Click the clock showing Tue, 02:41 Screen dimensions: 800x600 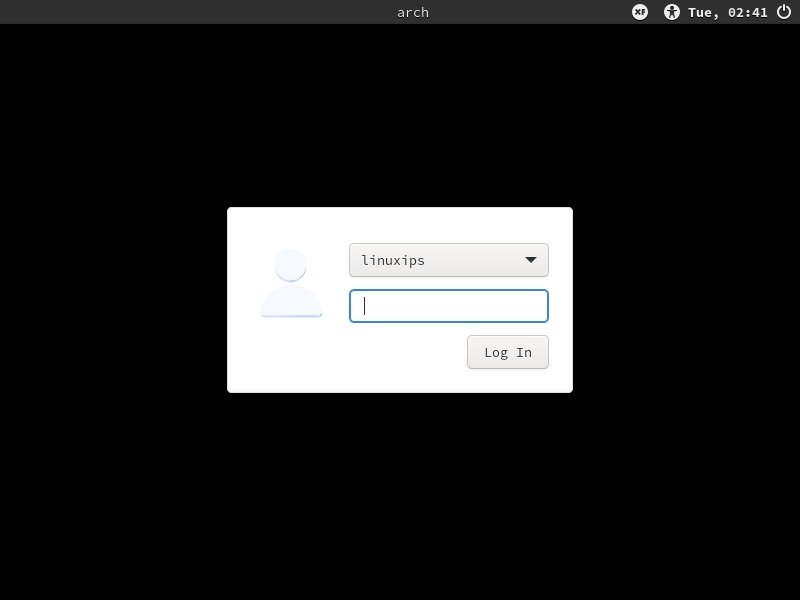[x=728, y=12]
